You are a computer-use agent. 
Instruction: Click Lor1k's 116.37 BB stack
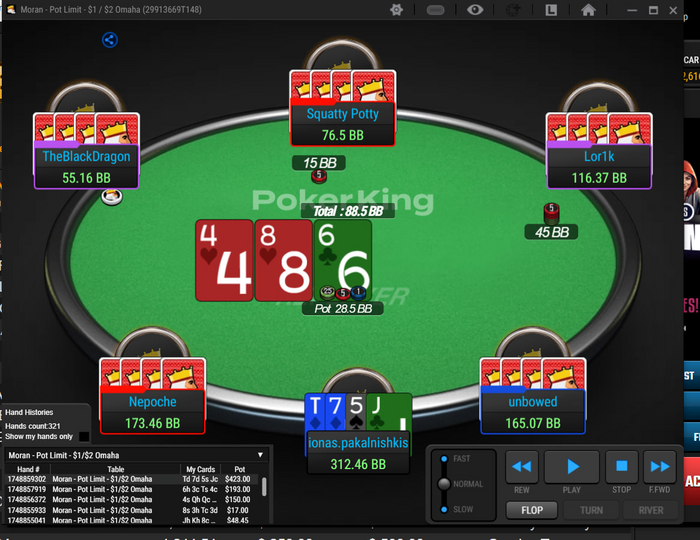[599, 178]
